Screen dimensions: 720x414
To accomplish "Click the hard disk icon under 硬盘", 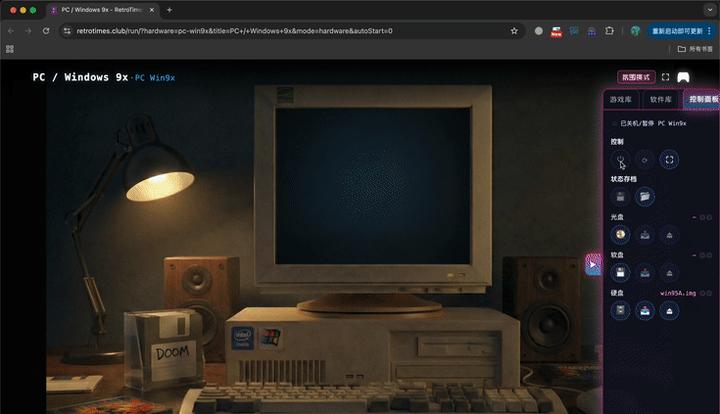I will pyautogui.click(x=620, y=310).
